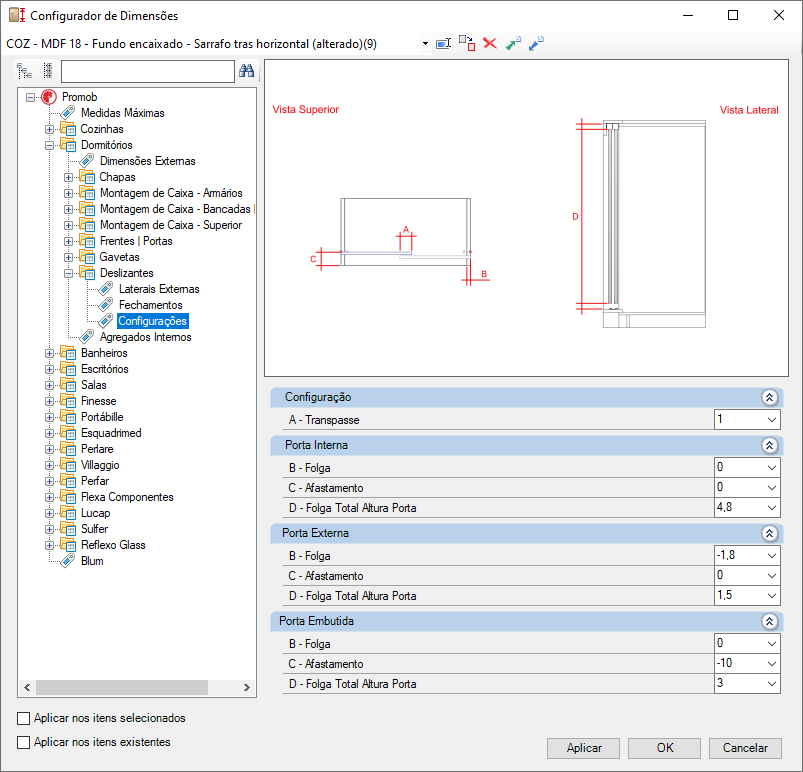Click the Dimensões Externas tag icon
Screen dimensions: 803x772
[x=87, y=161]
